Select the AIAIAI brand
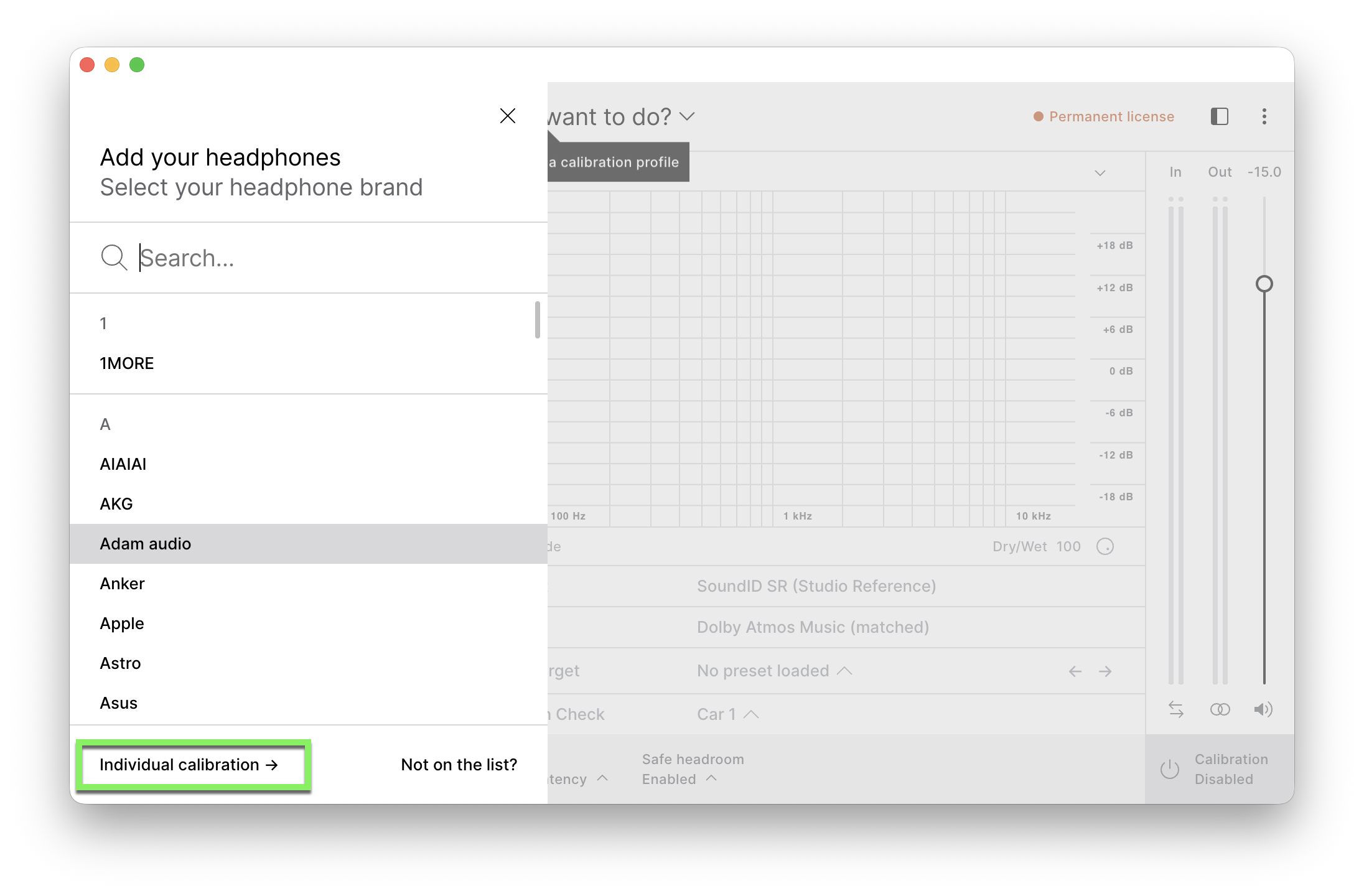Image resolution: width=1364 pixels, height=896 pixels. pos(309,464)
